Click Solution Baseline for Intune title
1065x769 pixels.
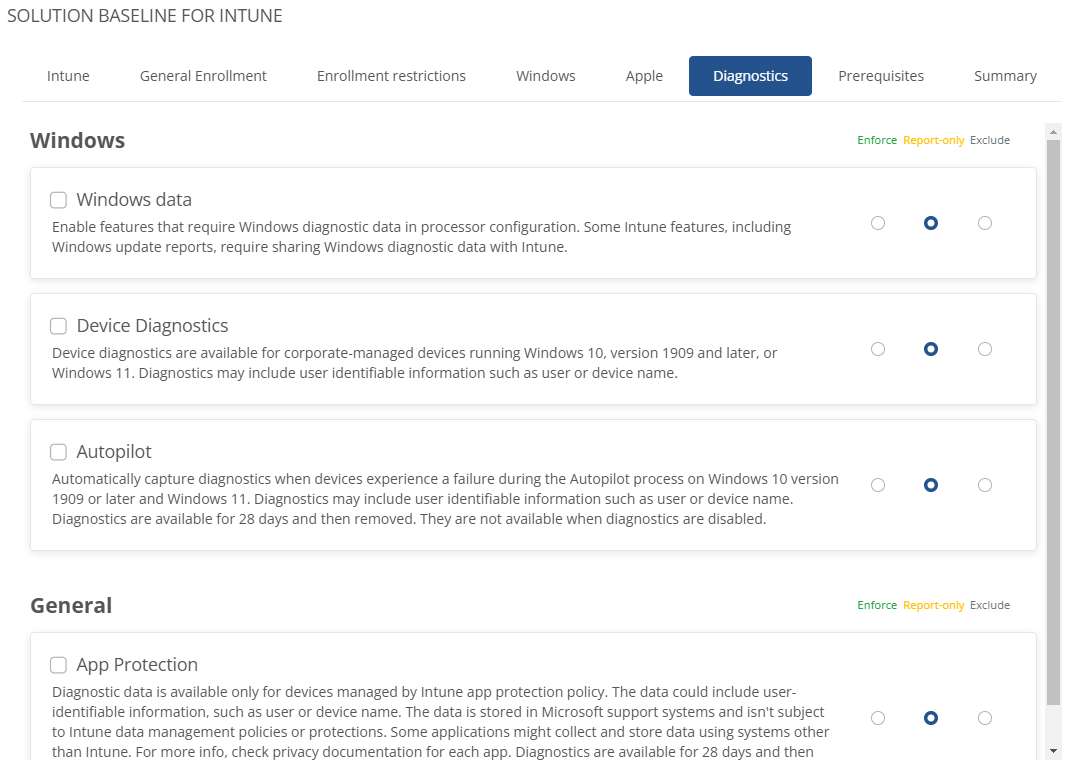[145, 16]
